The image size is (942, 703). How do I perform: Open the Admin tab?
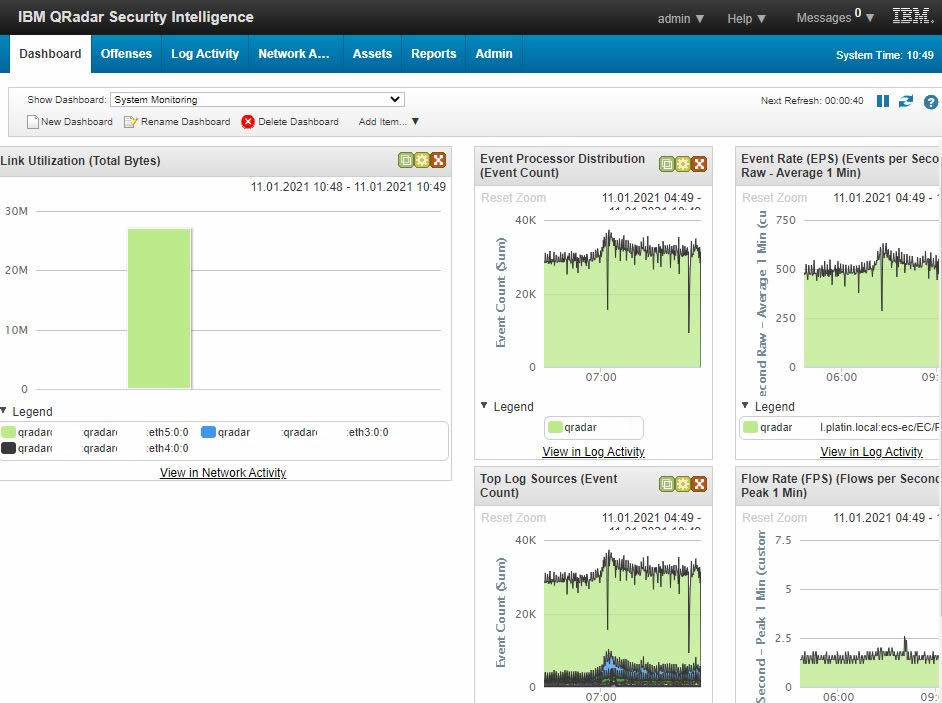[494, 53]
